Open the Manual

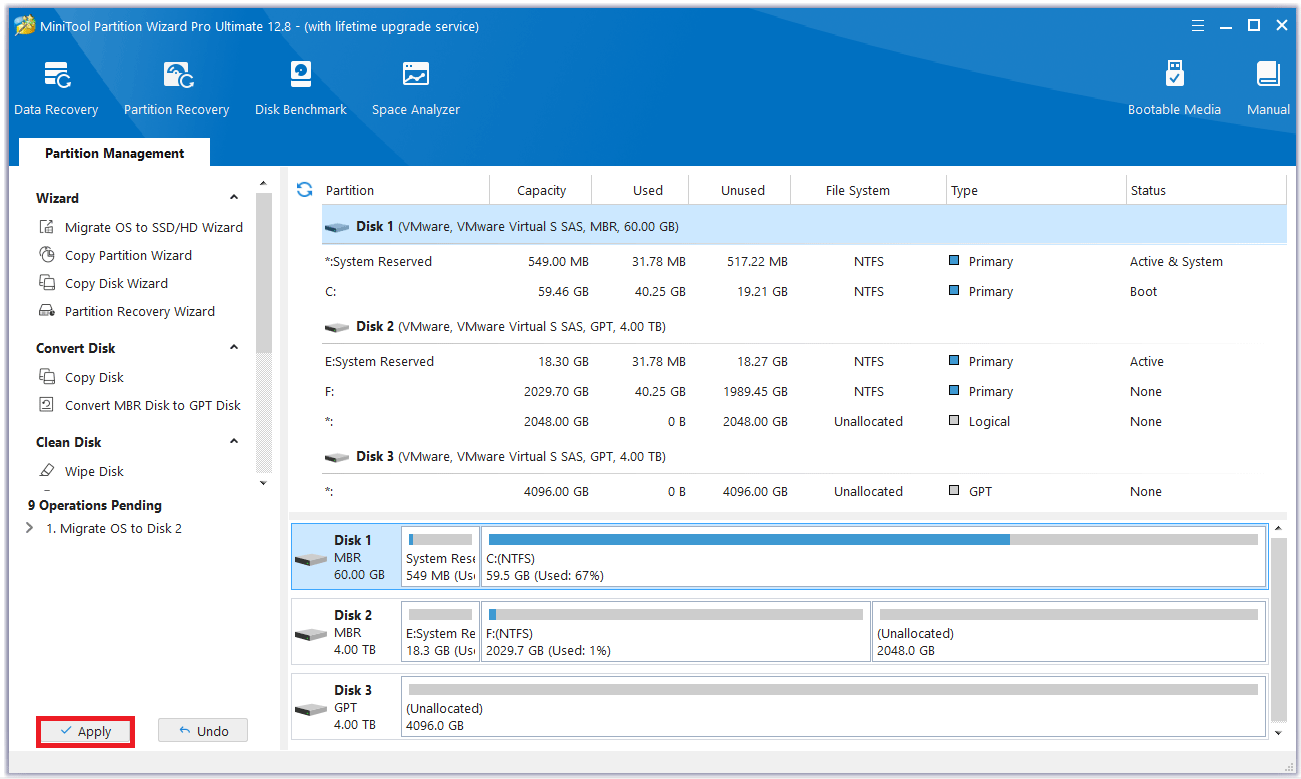pos(1268,89)
